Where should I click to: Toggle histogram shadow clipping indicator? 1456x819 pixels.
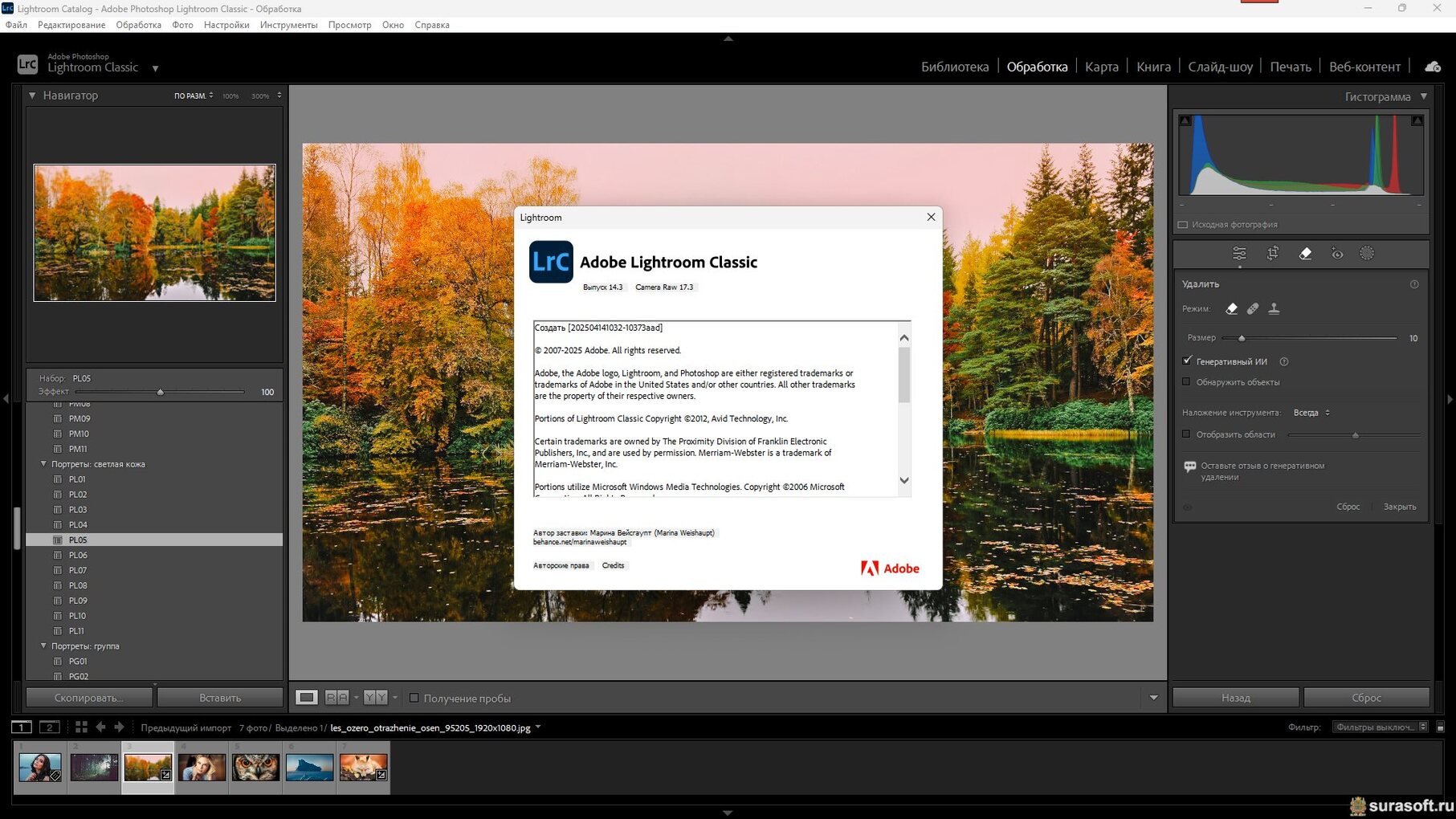[1185, 120]
